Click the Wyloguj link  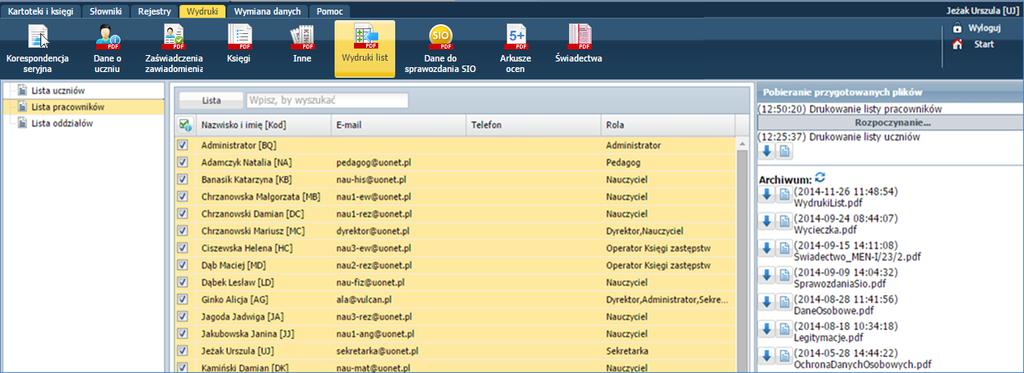click(985, 29)
